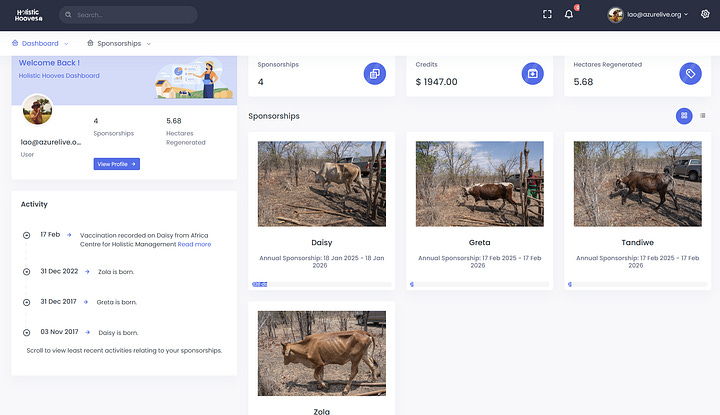Open Tandiwe's cow photo

click(637, 184)
